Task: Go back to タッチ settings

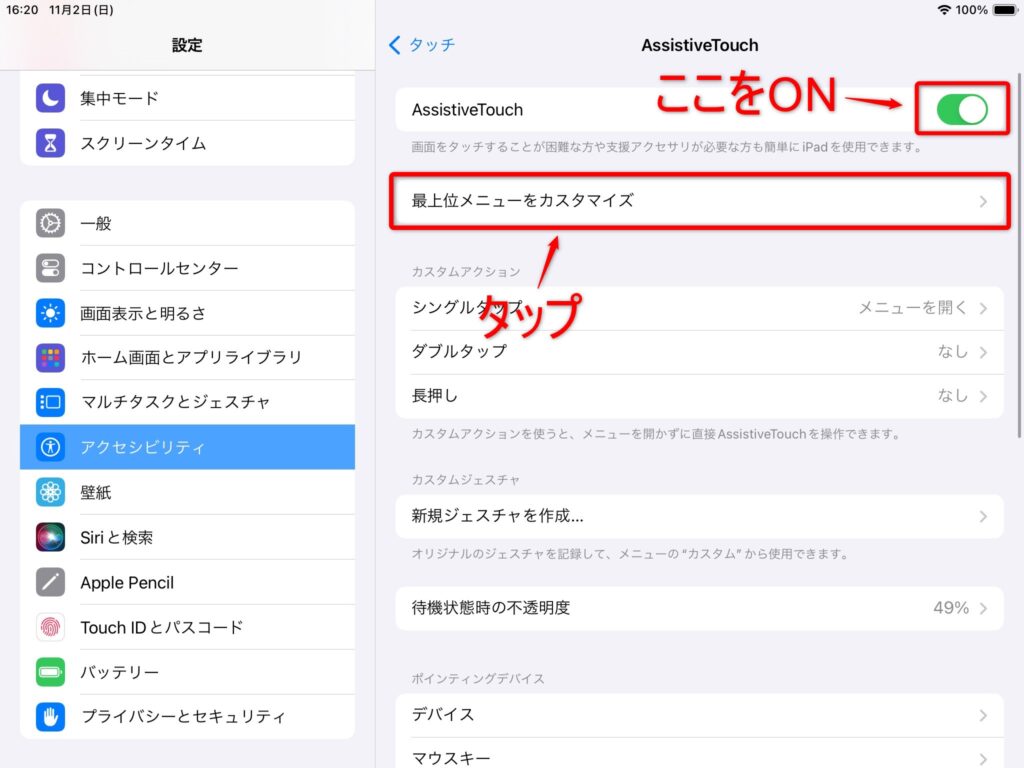Action: click(x=422, y=45)
